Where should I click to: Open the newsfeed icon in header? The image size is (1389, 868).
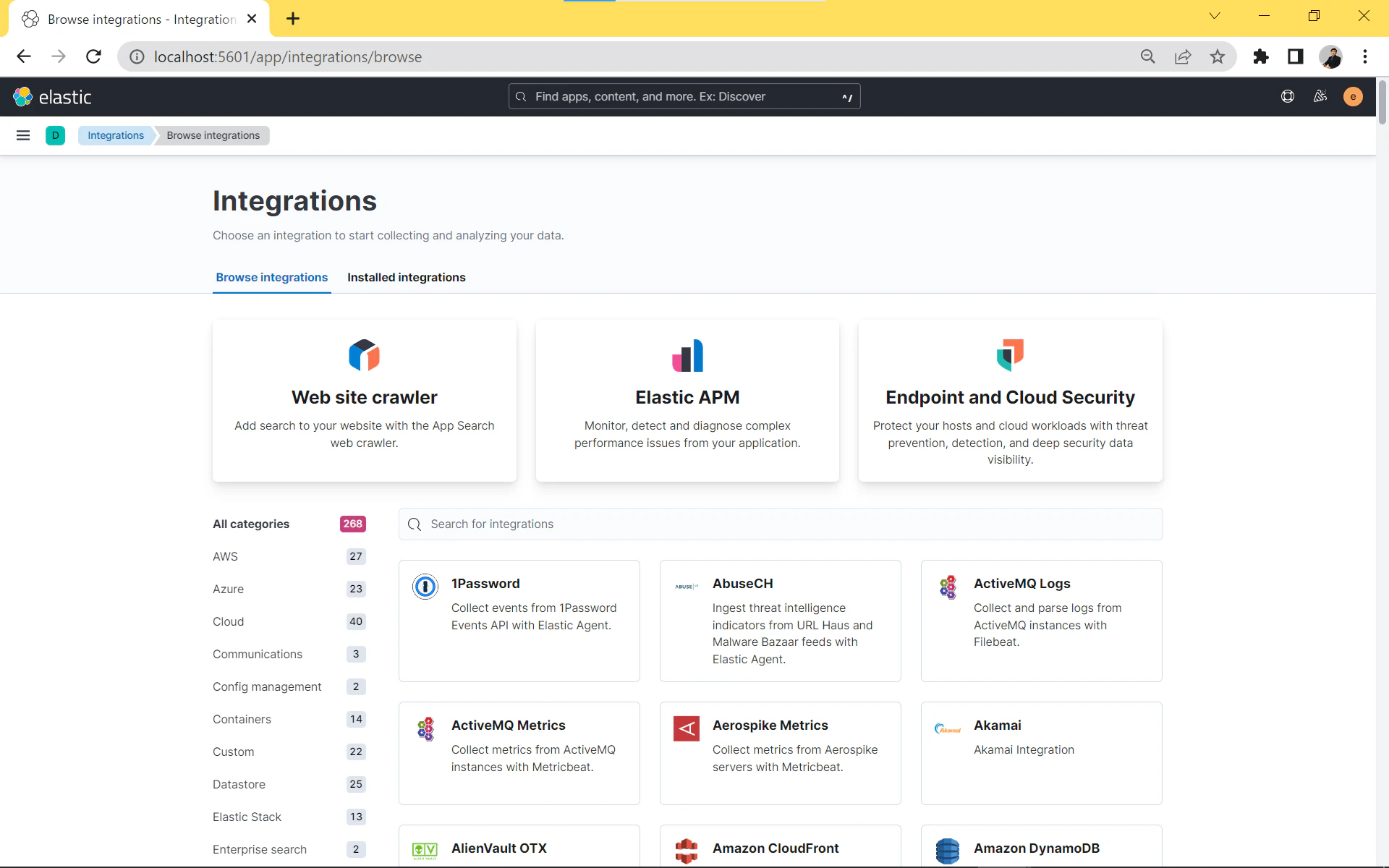coord(1320,96)
